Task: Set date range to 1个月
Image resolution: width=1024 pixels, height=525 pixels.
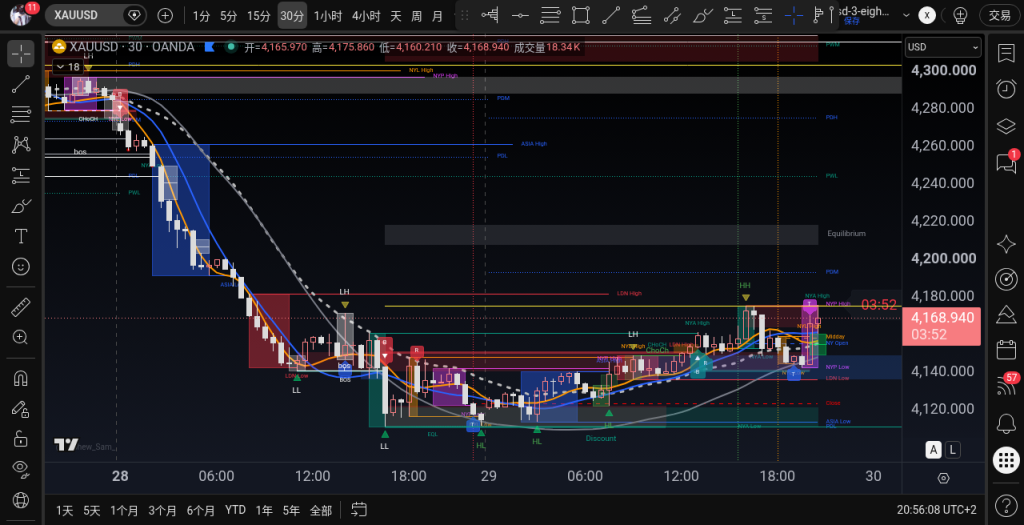Action: 124,510
